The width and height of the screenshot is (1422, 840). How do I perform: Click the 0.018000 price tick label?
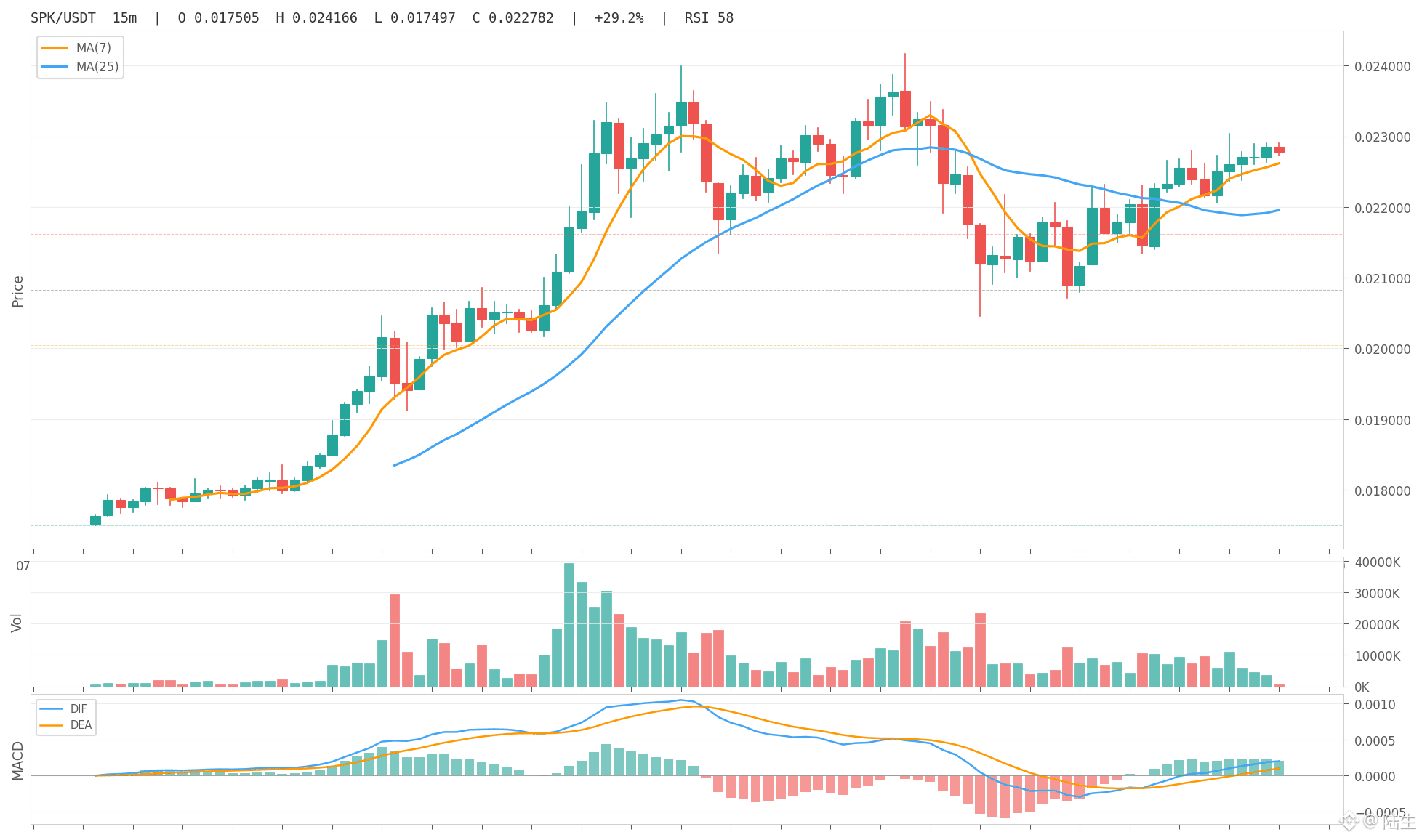[x=1382, y=490]
